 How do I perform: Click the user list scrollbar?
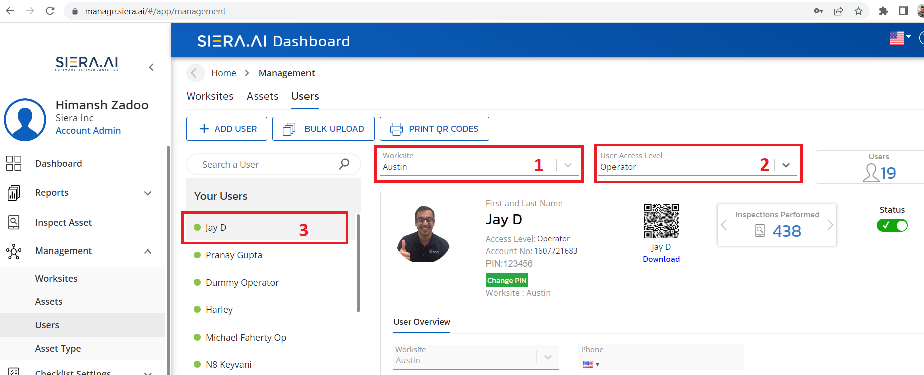pos(358,262)
